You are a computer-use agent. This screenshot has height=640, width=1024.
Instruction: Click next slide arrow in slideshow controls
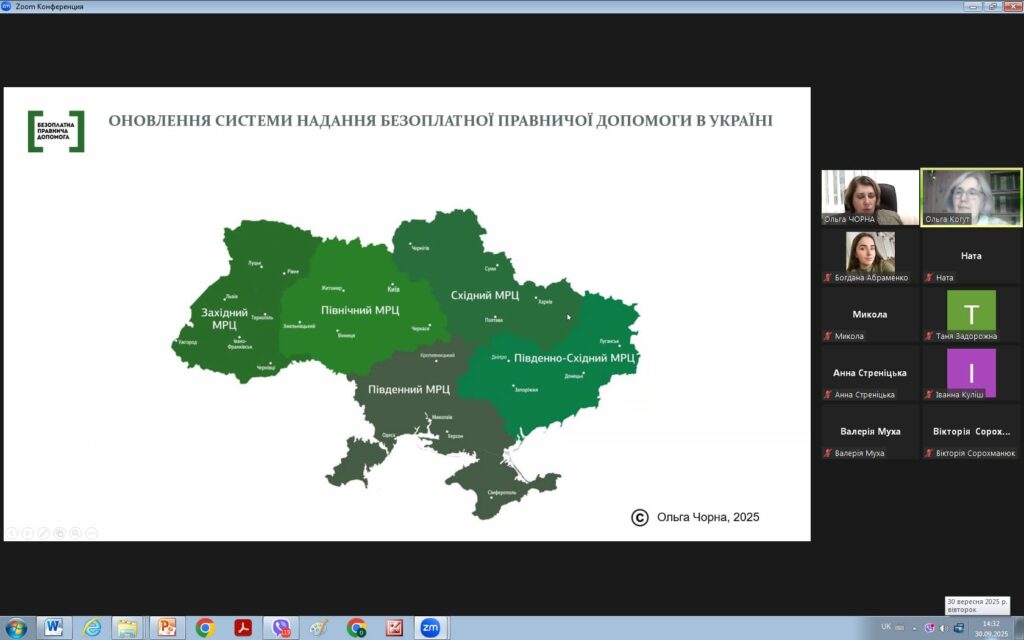(x=28, y=532)
